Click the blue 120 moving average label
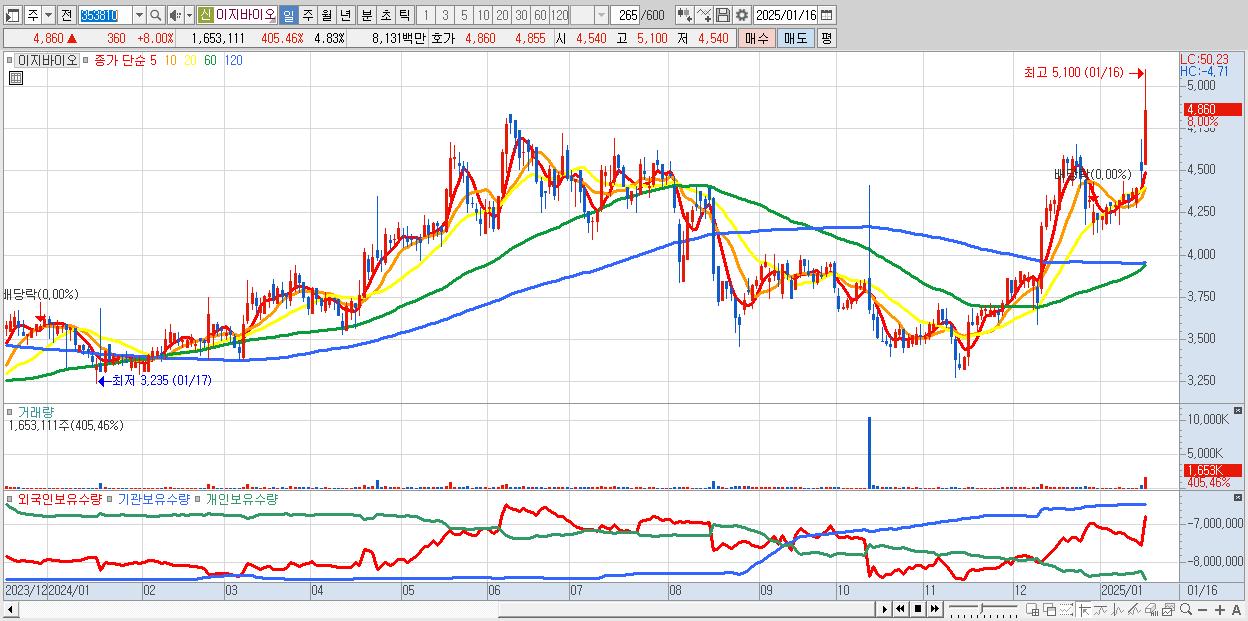 pos(233,60)
